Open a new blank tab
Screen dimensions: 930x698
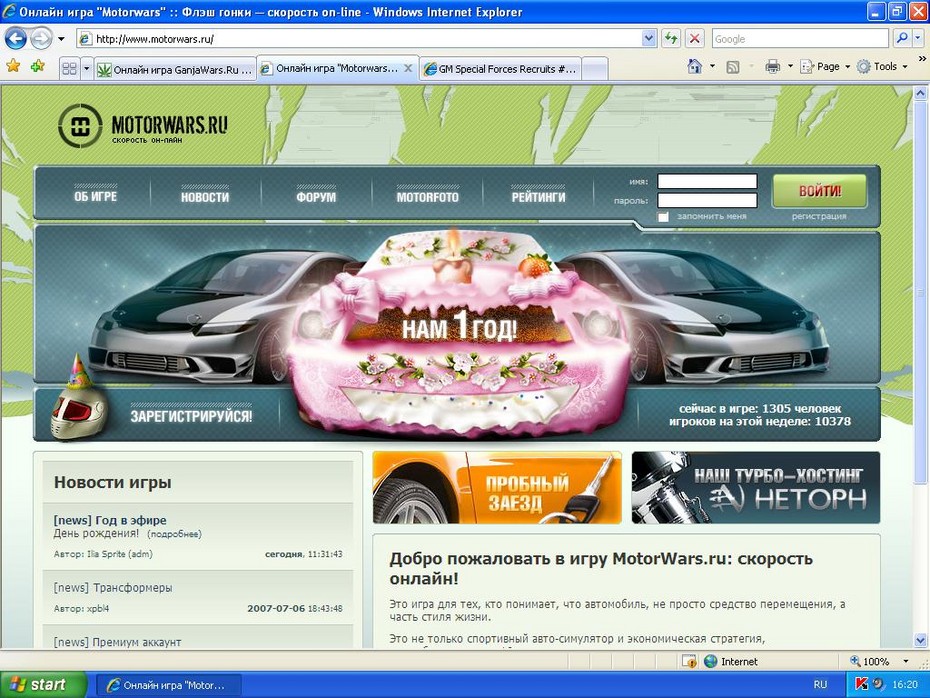pyautogui.click(x=595, y=69)
